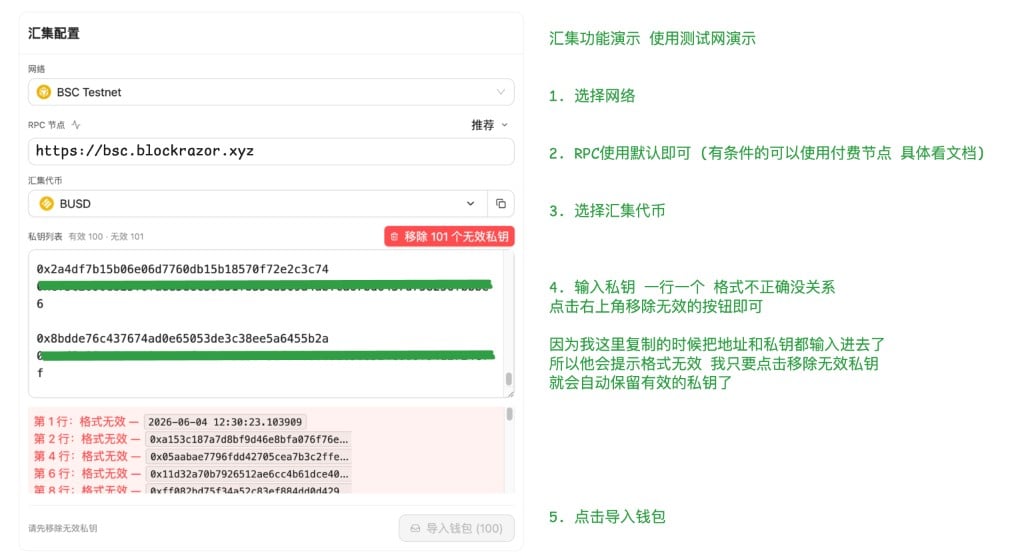Click address 0x8bdde76c437674ad0e65053de3c38ee5a6455b2a

[182, 338]
